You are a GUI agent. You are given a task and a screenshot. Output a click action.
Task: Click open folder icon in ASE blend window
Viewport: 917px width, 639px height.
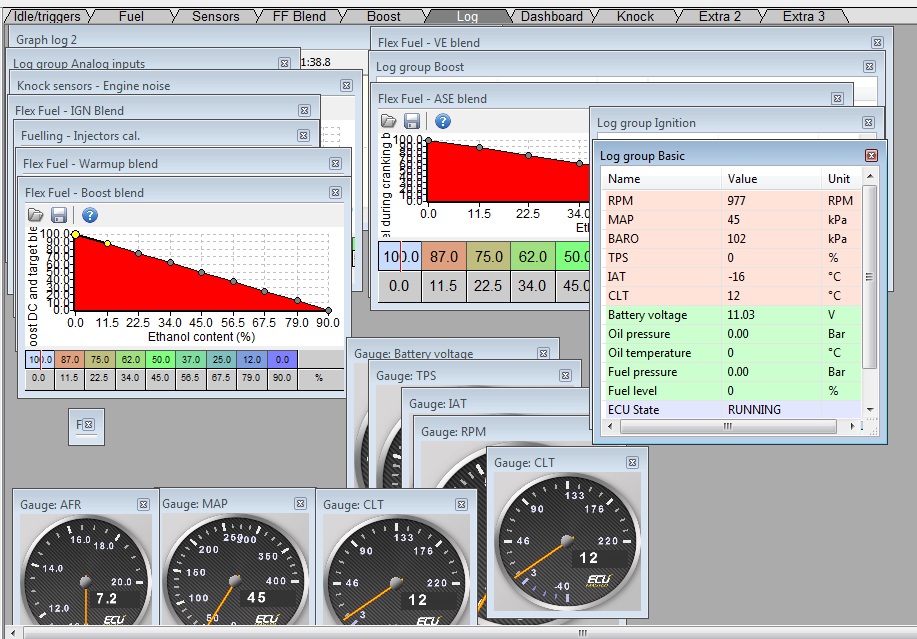point(389,121)
